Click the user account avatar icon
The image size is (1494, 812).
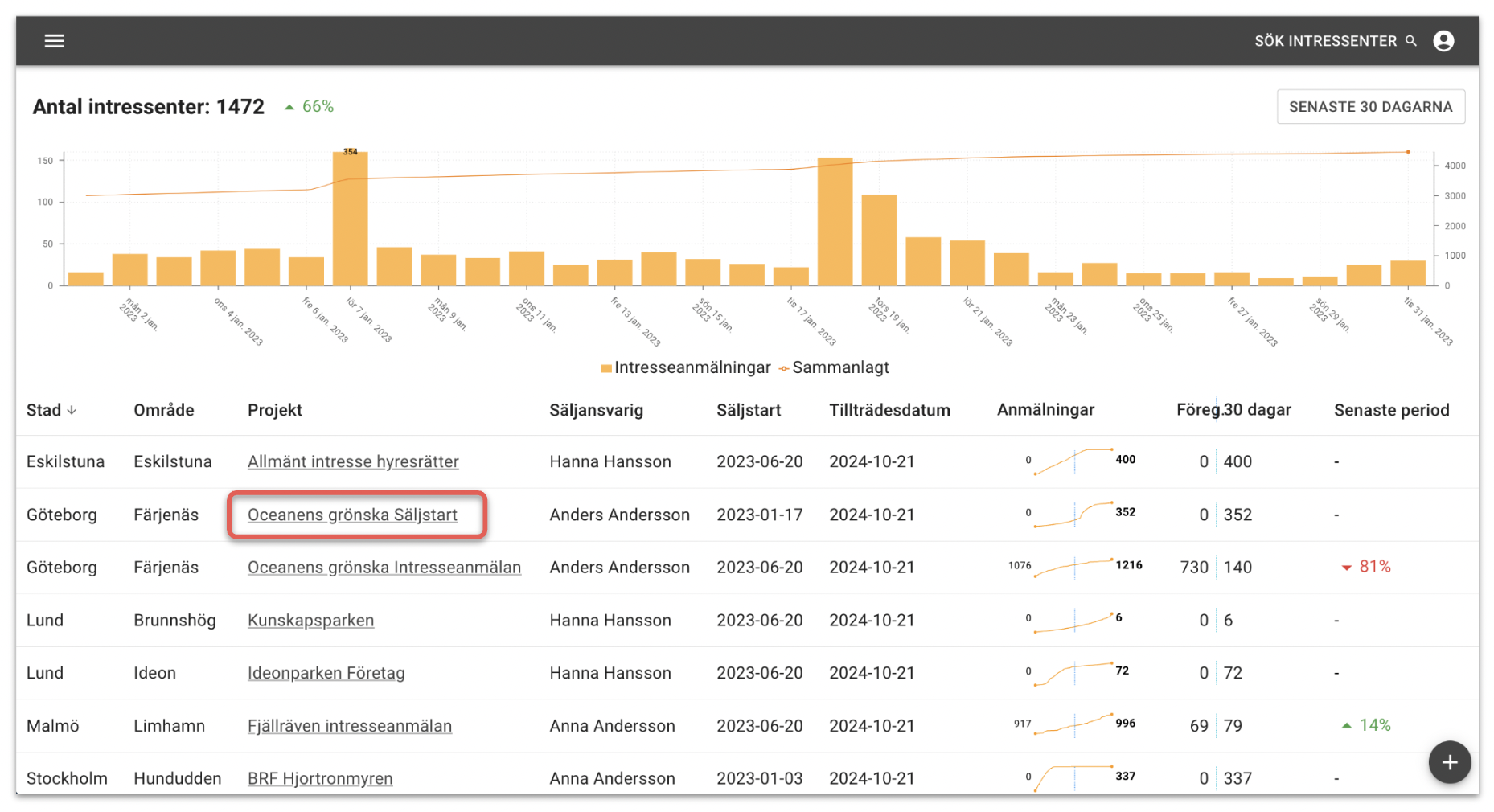(x=1443, y=41)
